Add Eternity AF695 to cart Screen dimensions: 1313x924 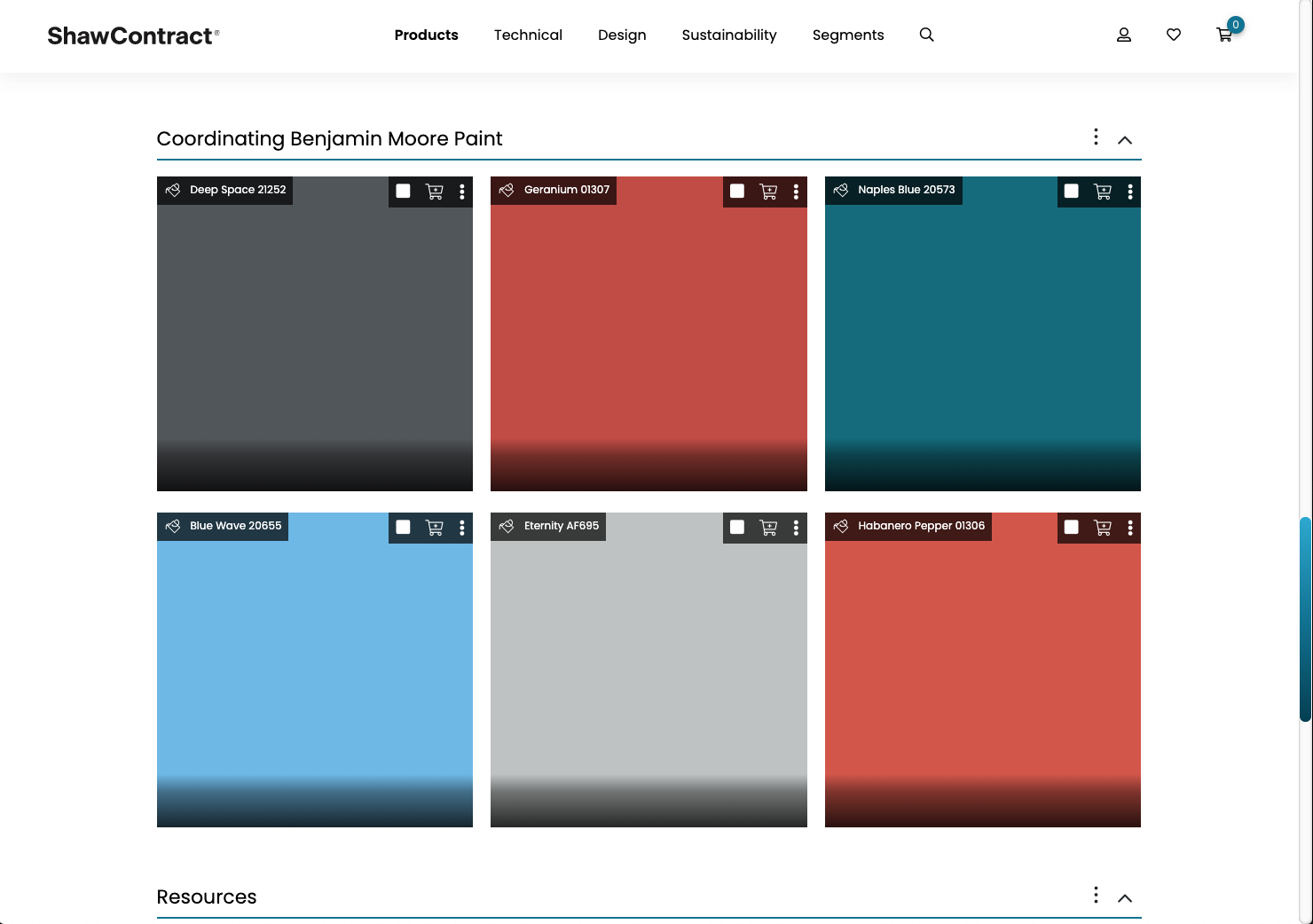(x=768, y=528)
